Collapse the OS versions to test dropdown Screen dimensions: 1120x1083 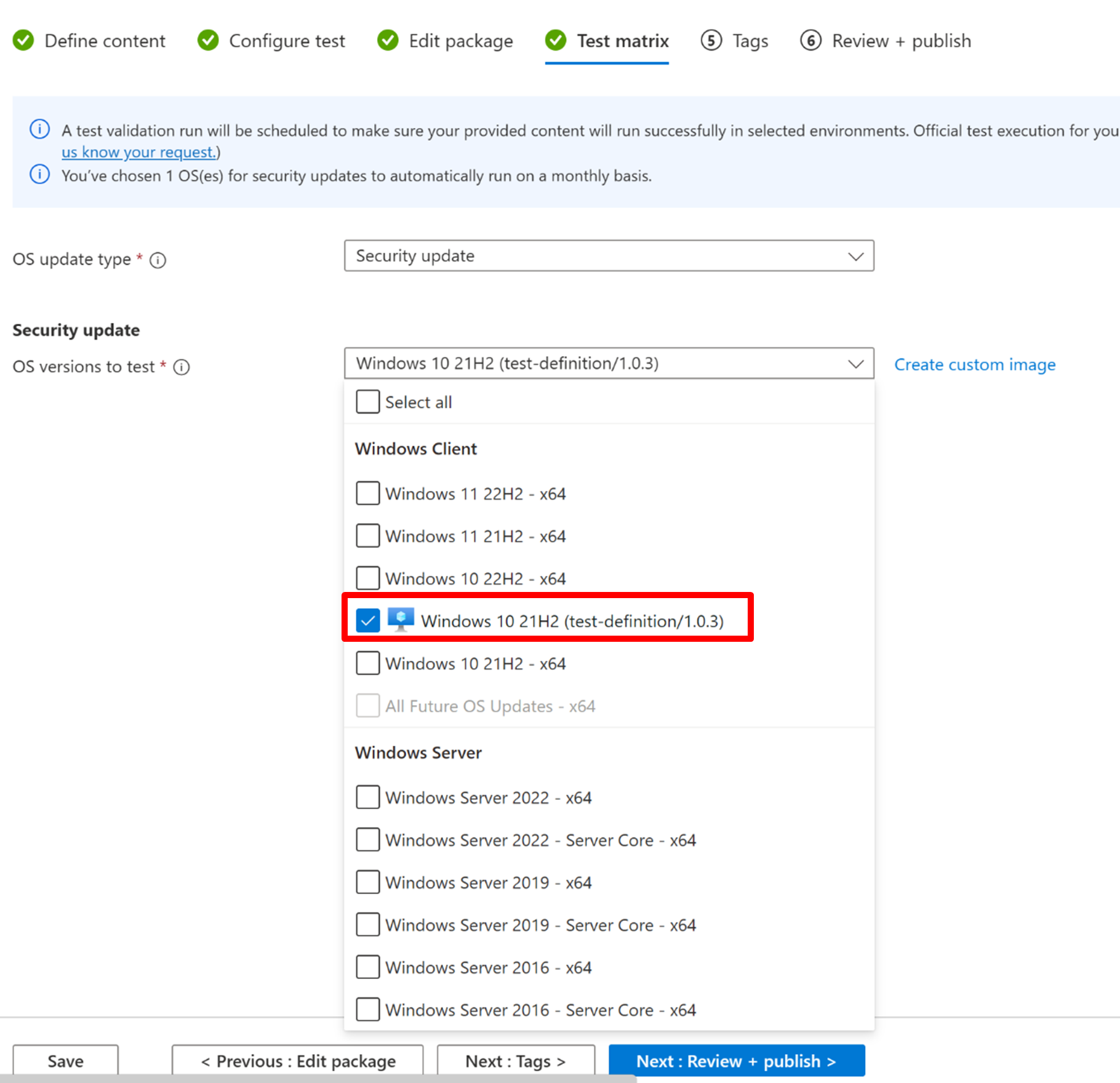(609, 364)
